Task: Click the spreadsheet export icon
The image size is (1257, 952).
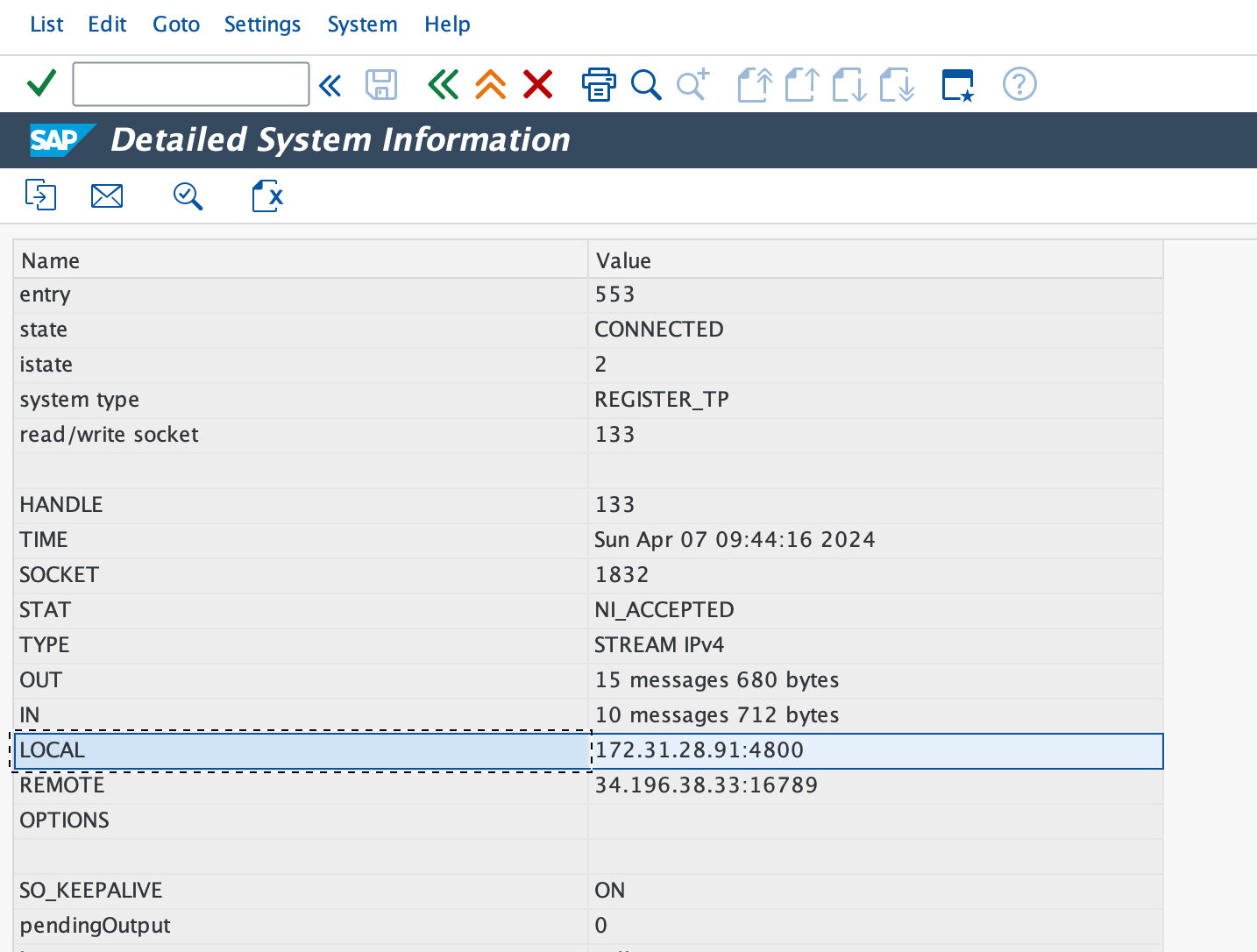Action: pos(267,195)
